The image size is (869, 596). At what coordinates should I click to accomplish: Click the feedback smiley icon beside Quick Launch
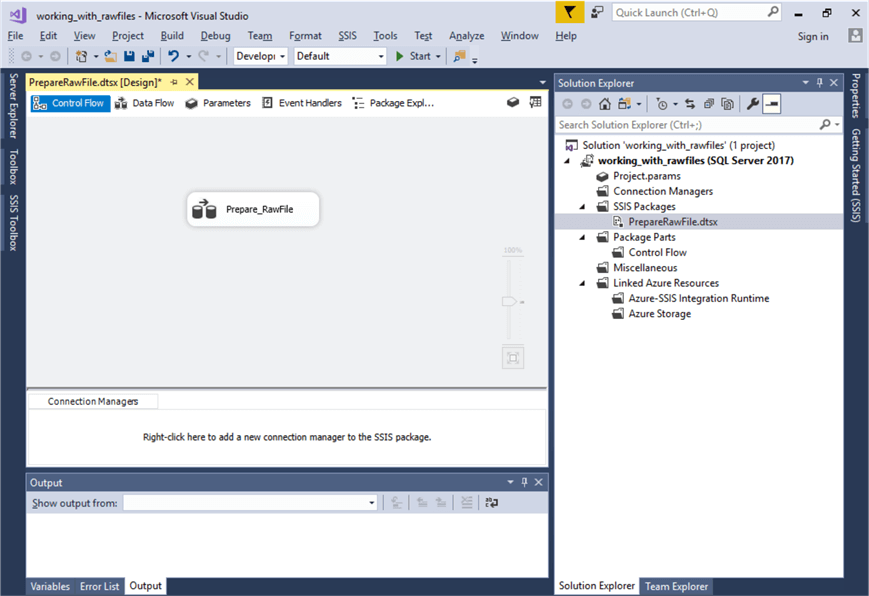597,12
